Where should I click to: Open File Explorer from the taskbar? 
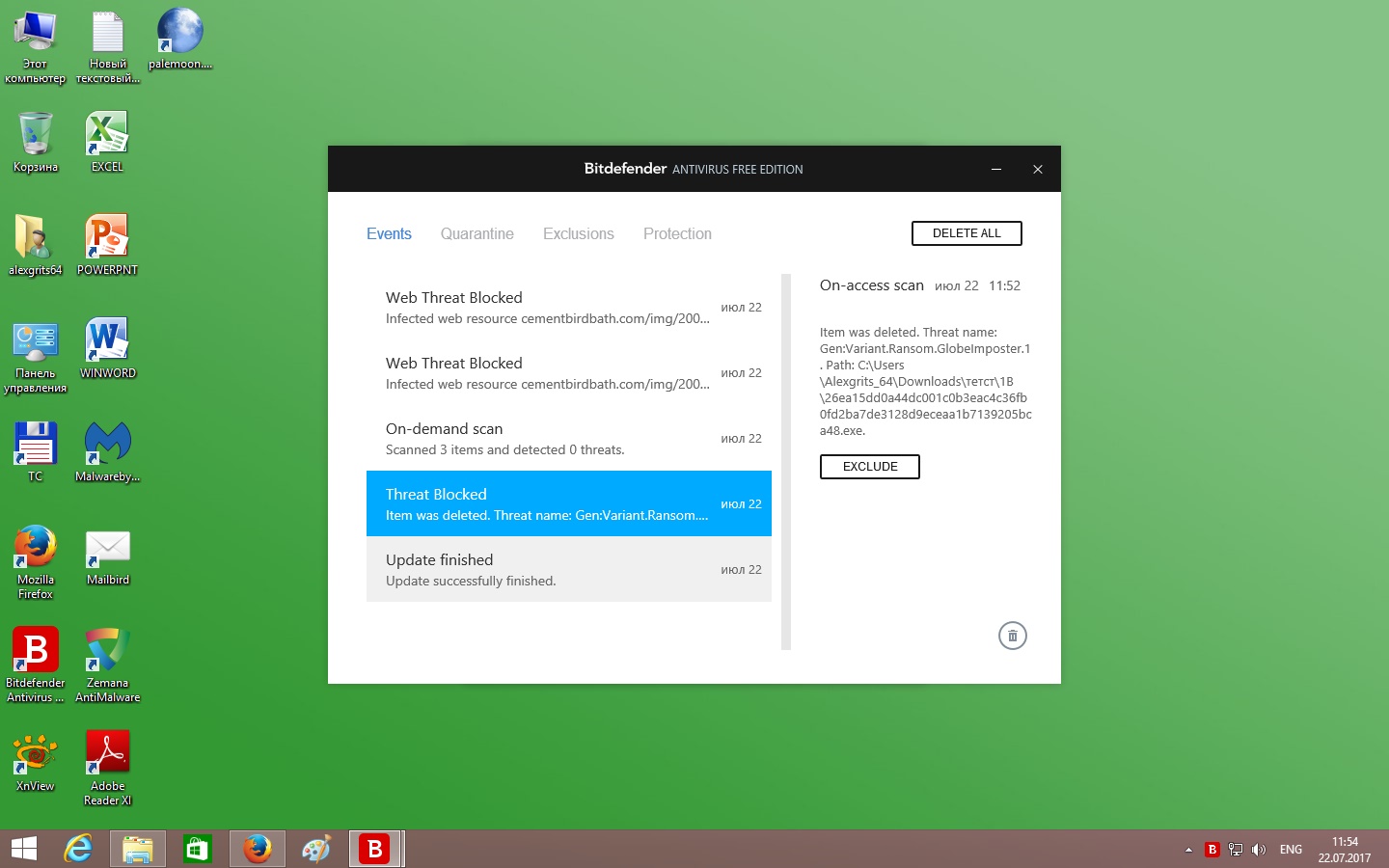coord(138,849)
